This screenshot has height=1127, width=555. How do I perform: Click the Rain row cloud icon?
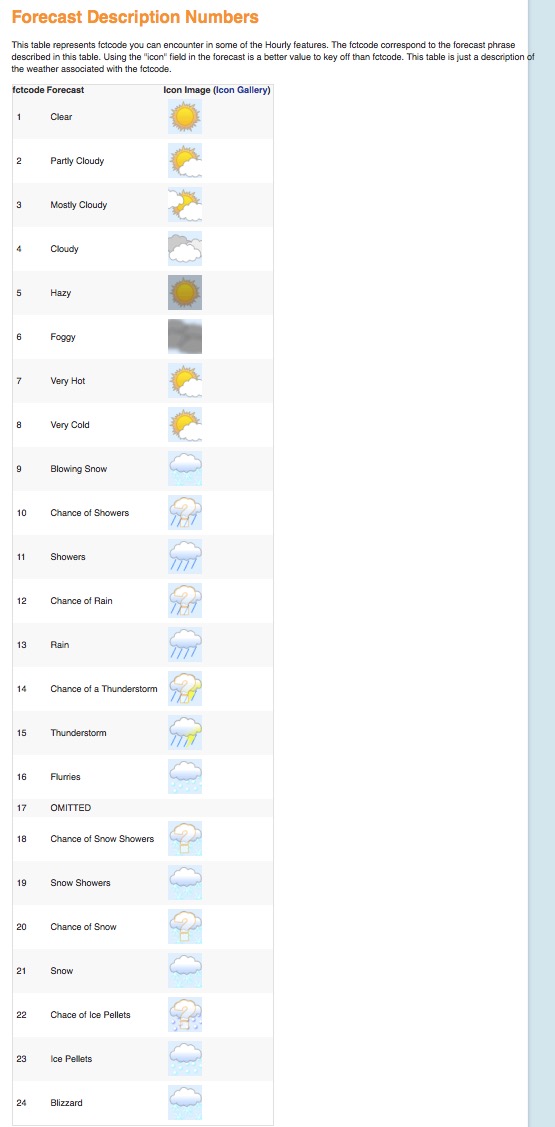click(185, 645)
